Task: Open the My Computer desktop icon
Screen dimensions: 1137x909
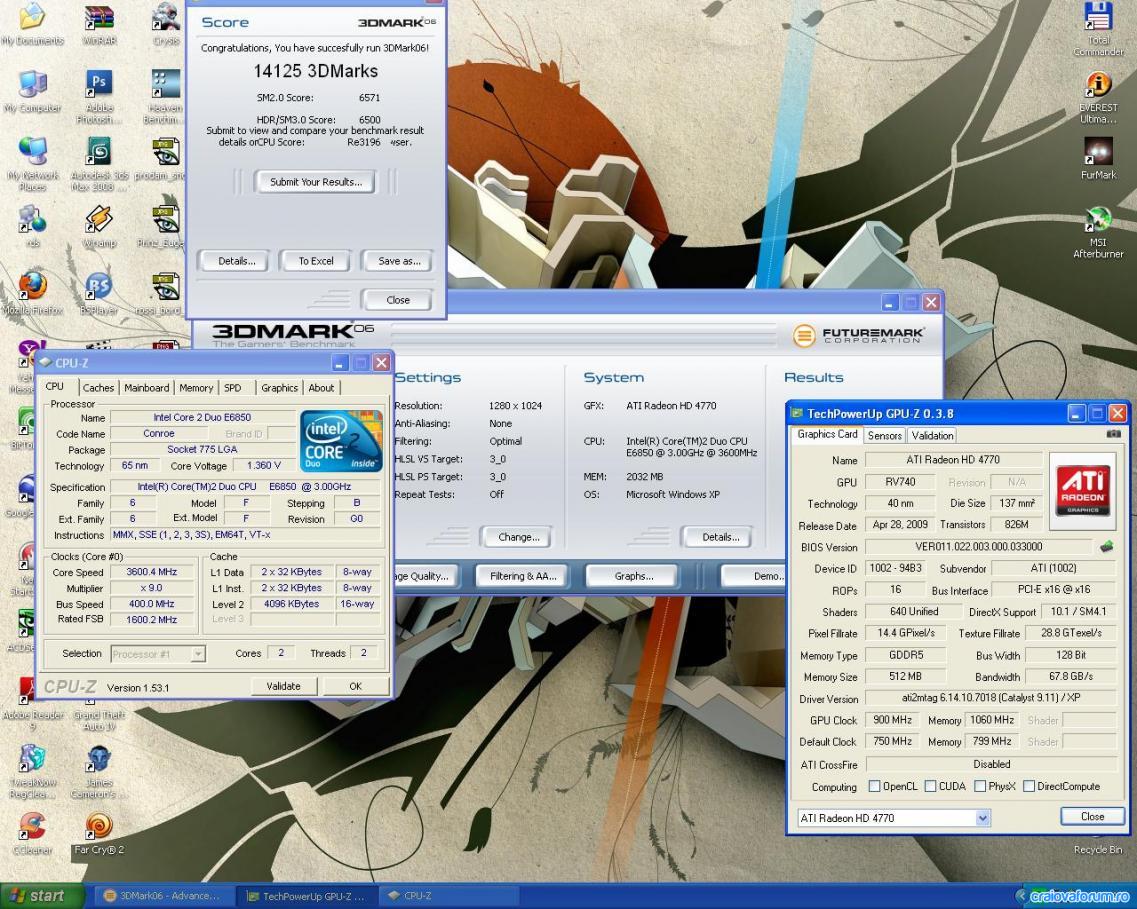Action: coord(33,92)
